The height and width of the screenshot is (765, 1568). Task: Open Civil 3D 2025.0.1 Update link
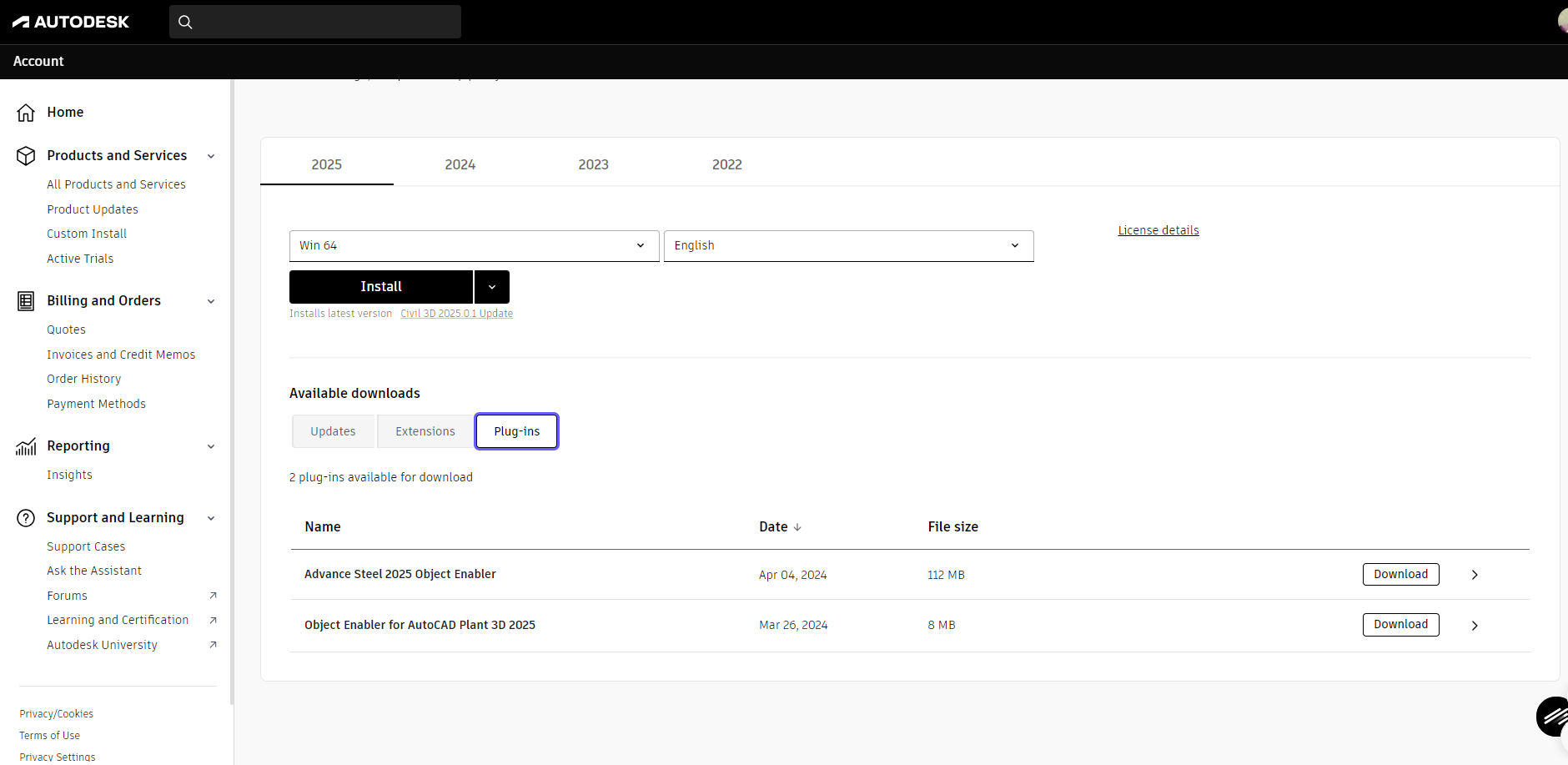tap(456, 314)
